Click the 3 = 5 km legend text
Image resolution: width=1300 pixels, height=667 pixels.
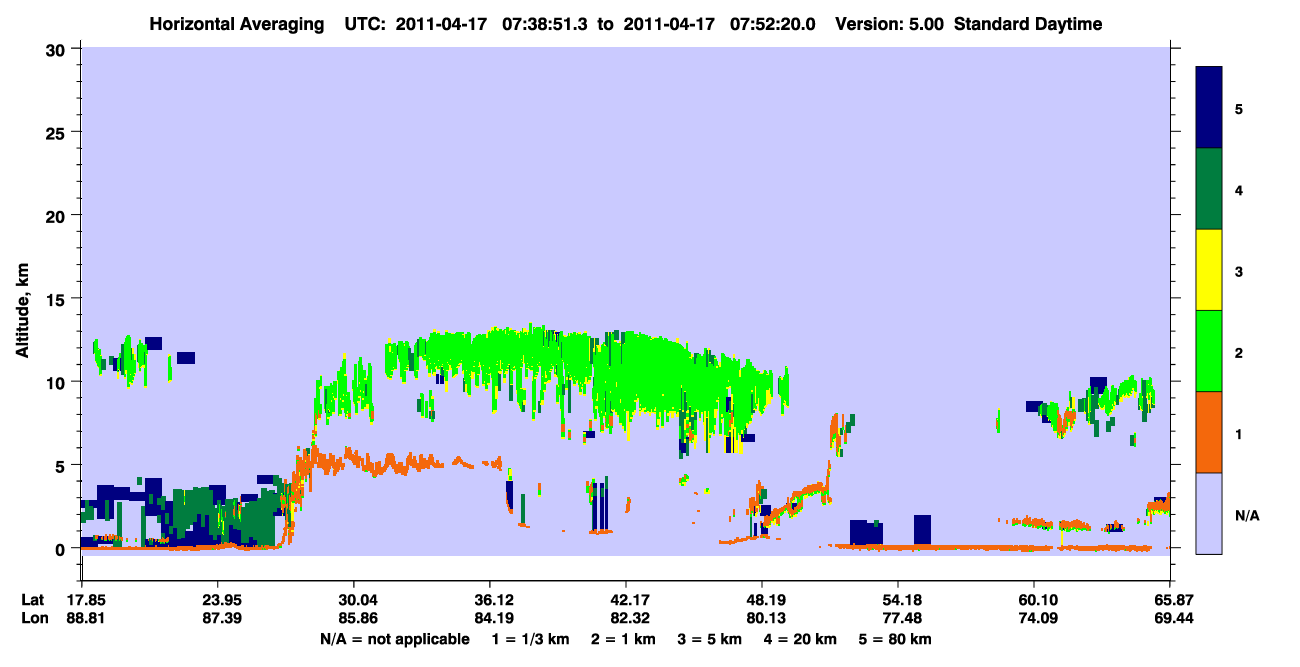click(x=711, y=639)
